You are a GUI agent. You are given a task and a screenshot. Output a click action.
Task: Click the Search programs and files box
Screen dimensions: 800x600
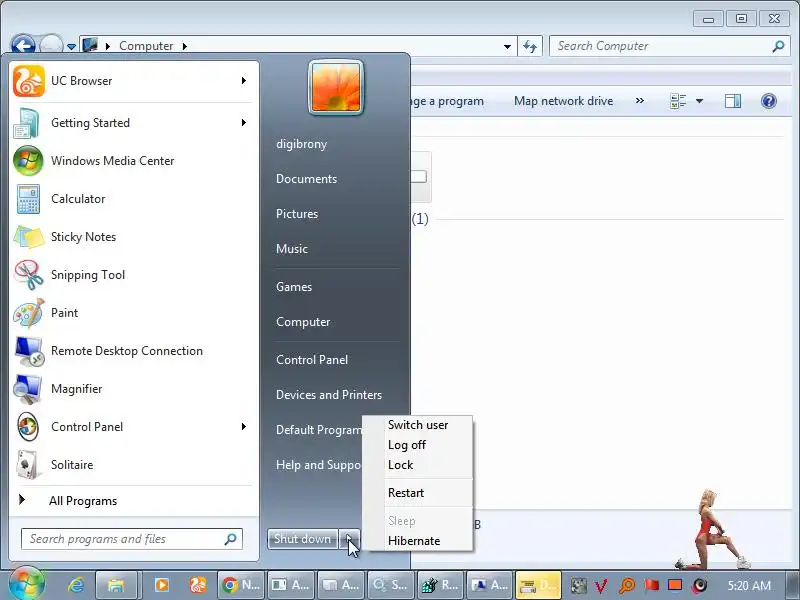pos(132,539)
